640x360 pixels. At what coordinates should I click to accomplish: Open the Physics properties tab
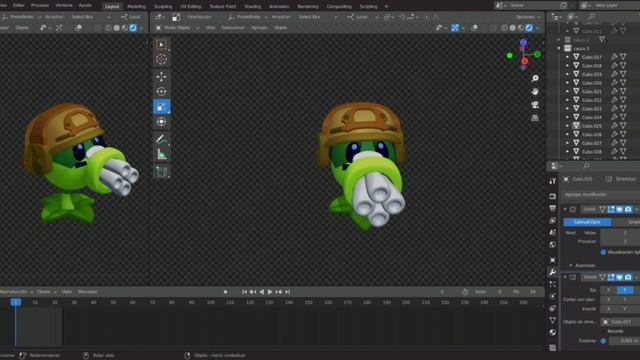tap(553, 296)
